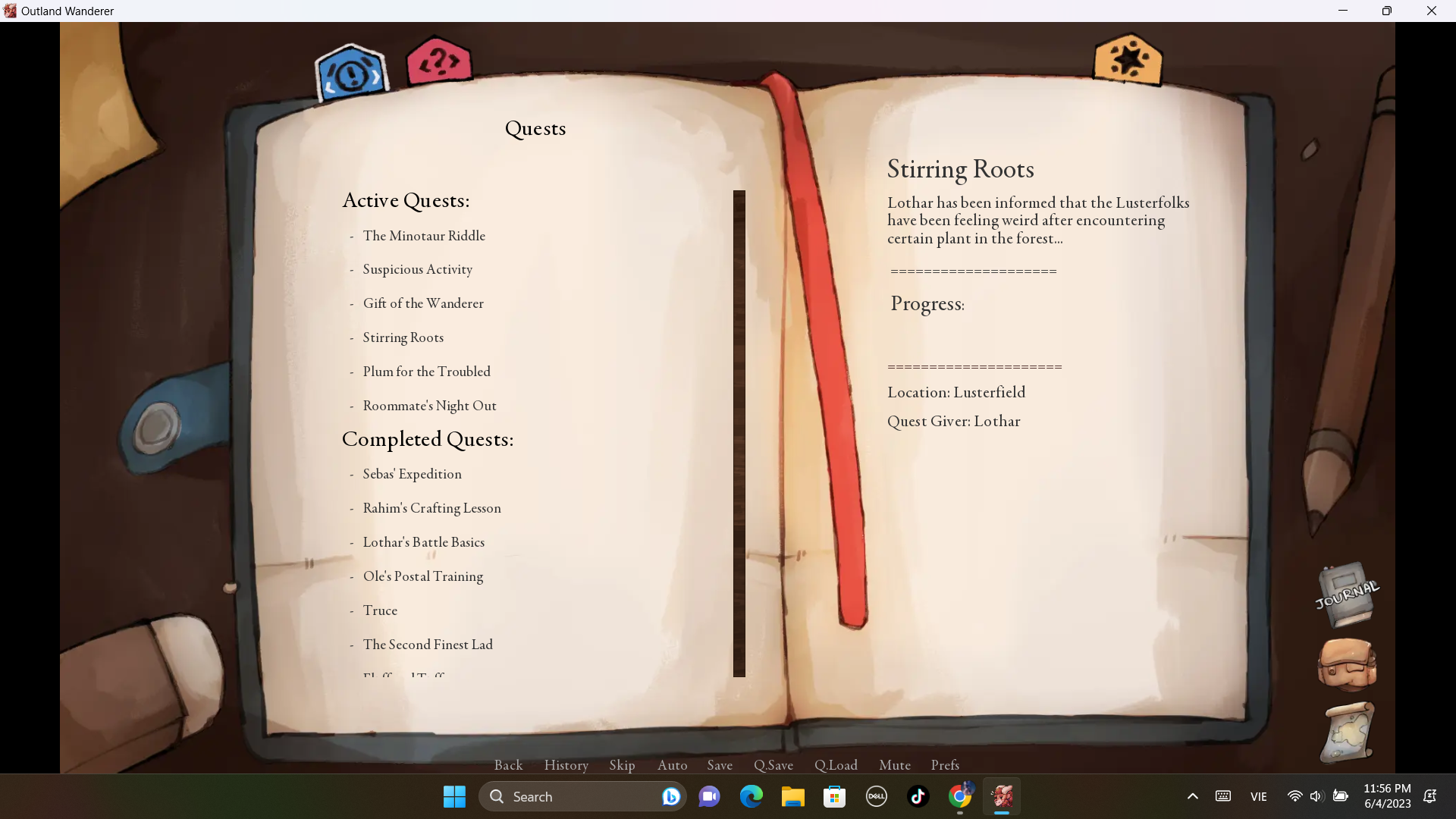The image size is (1456, 819).
Task: Select Suspicious Activity quest
Action: pyautogui.click(x=417, y=269)
